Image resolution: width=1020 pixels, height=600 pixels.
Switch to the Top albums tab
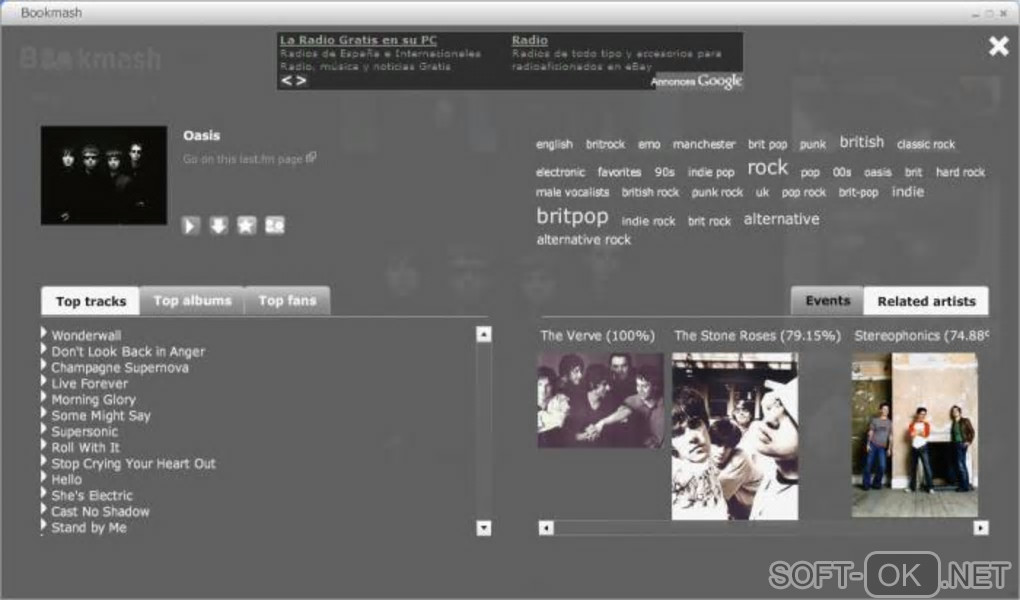(x=193, y=301)
